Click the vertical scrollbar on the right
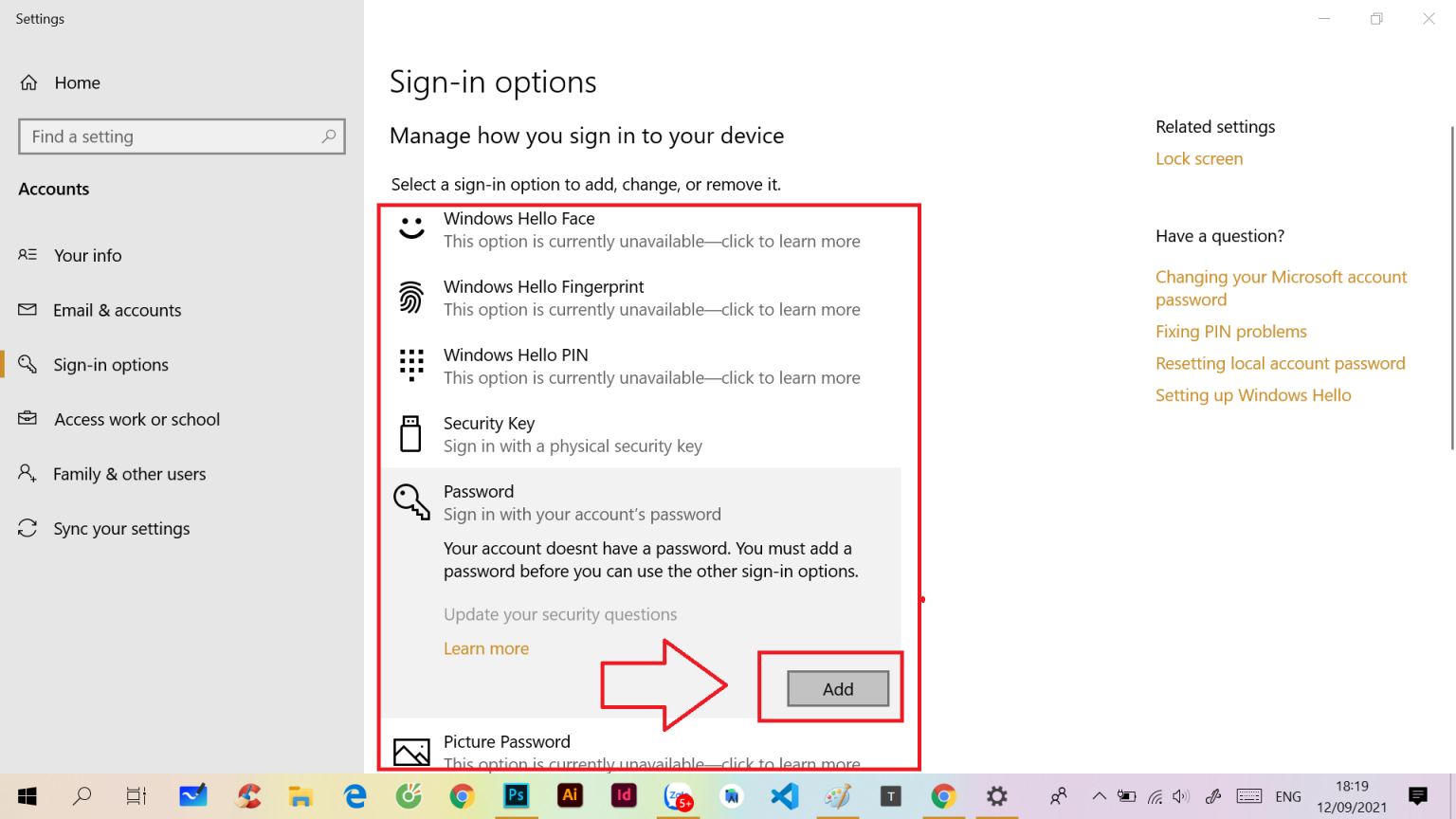Viewport: 1456px width, 819px height. [x=1451, y=284]
